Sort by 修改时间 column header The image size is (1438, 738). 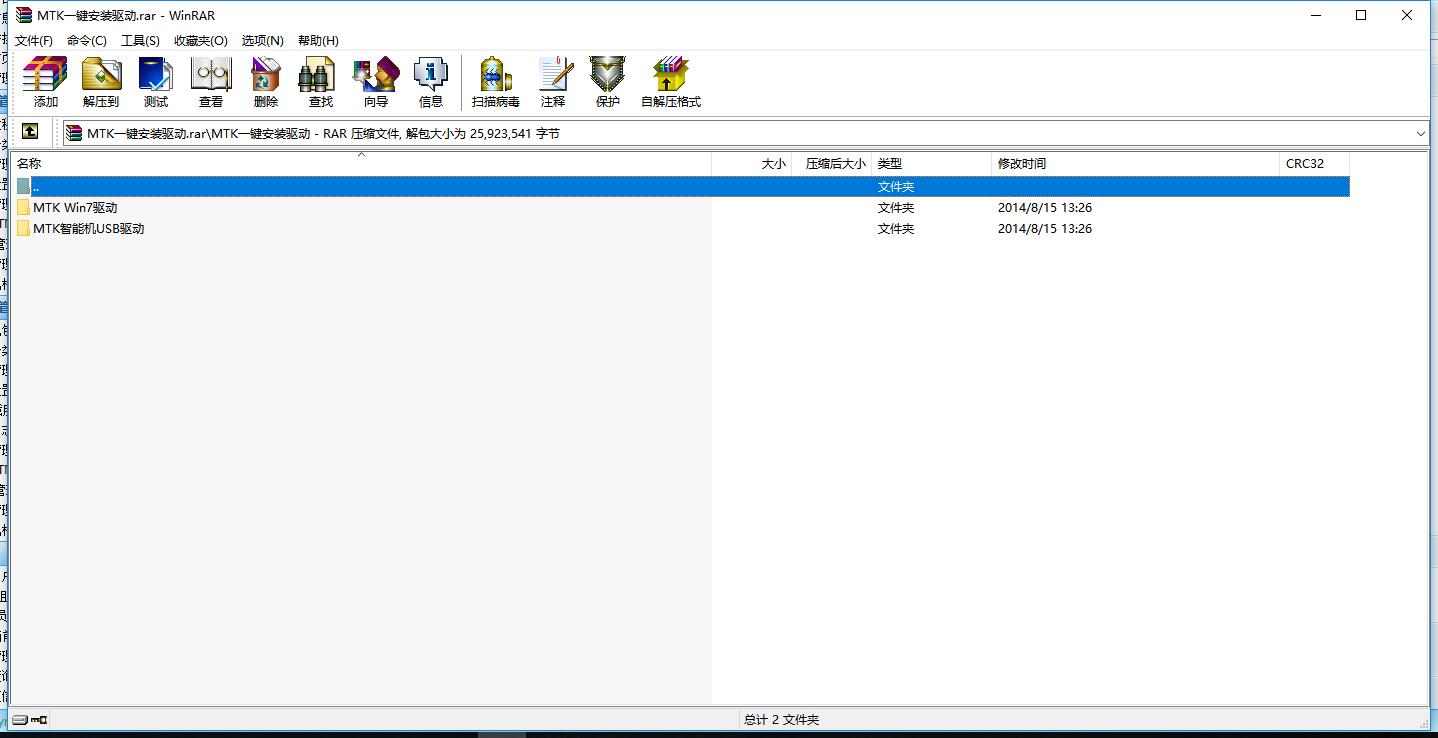1136,163
